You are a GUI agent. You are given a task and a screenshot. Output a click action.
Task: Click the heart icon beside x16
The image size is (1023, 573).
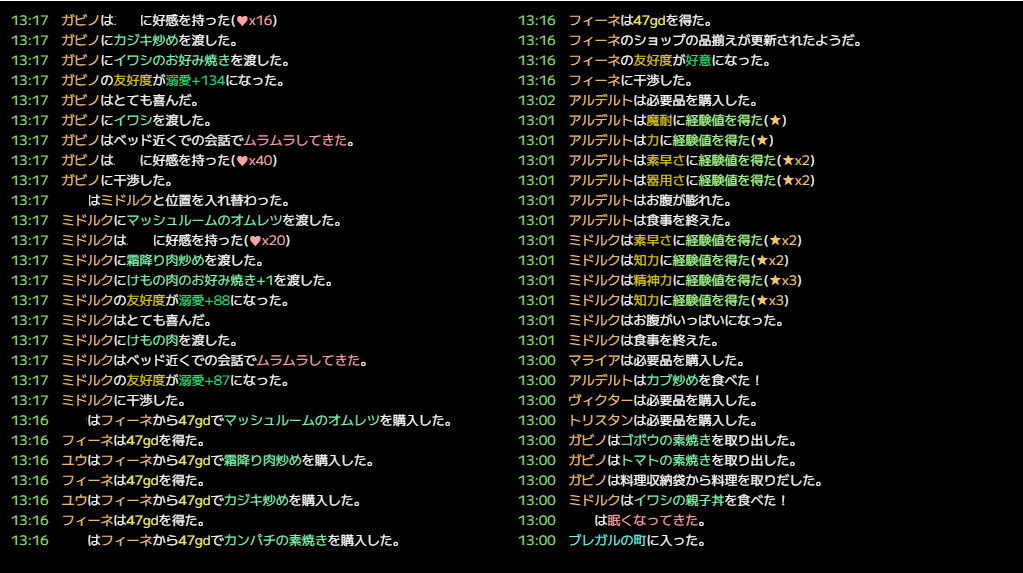pyautogui.click(x=241, y=20)
